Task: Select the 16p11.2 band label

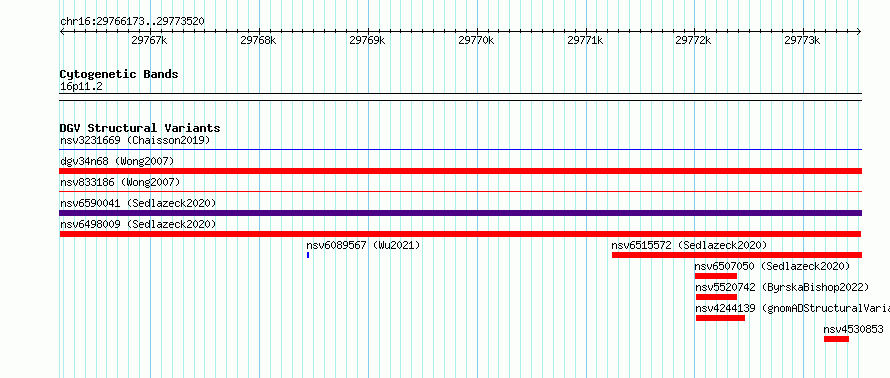Action: tap(81, 87)
